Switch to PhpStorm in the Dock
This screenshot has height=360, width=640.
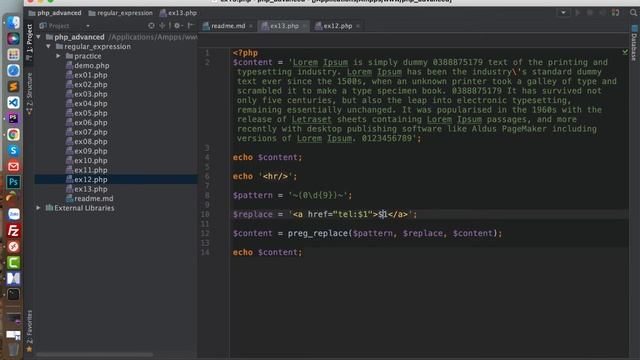(x=13, y=118)
